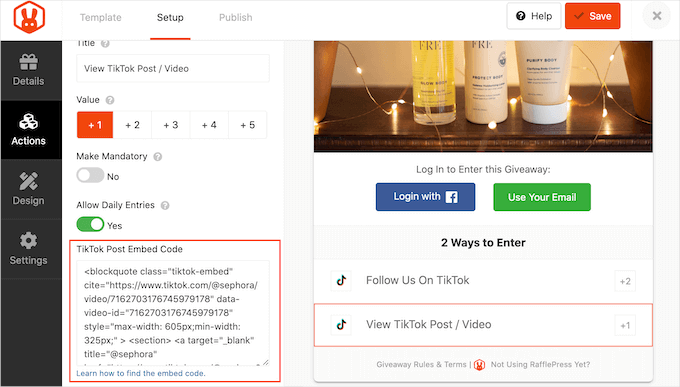Screen dimensions: 680x387
Task: Open the Actions sidebar section
Action: click(x=29, y=130)
